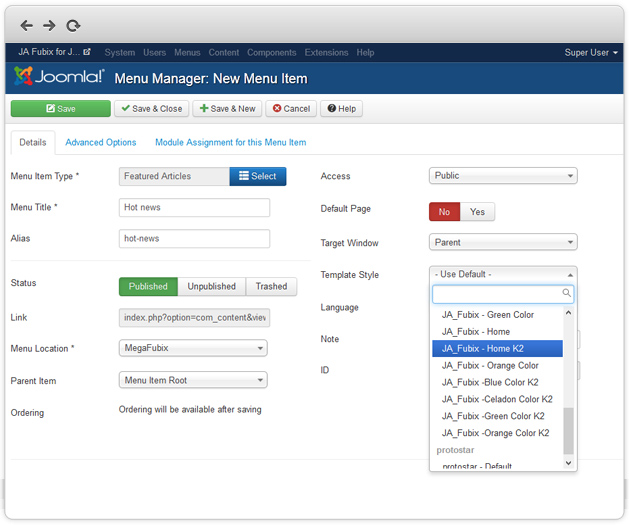Open Module Assignment for this Menu Item tab
Screen dimensions: 629x525
[231, 142]
